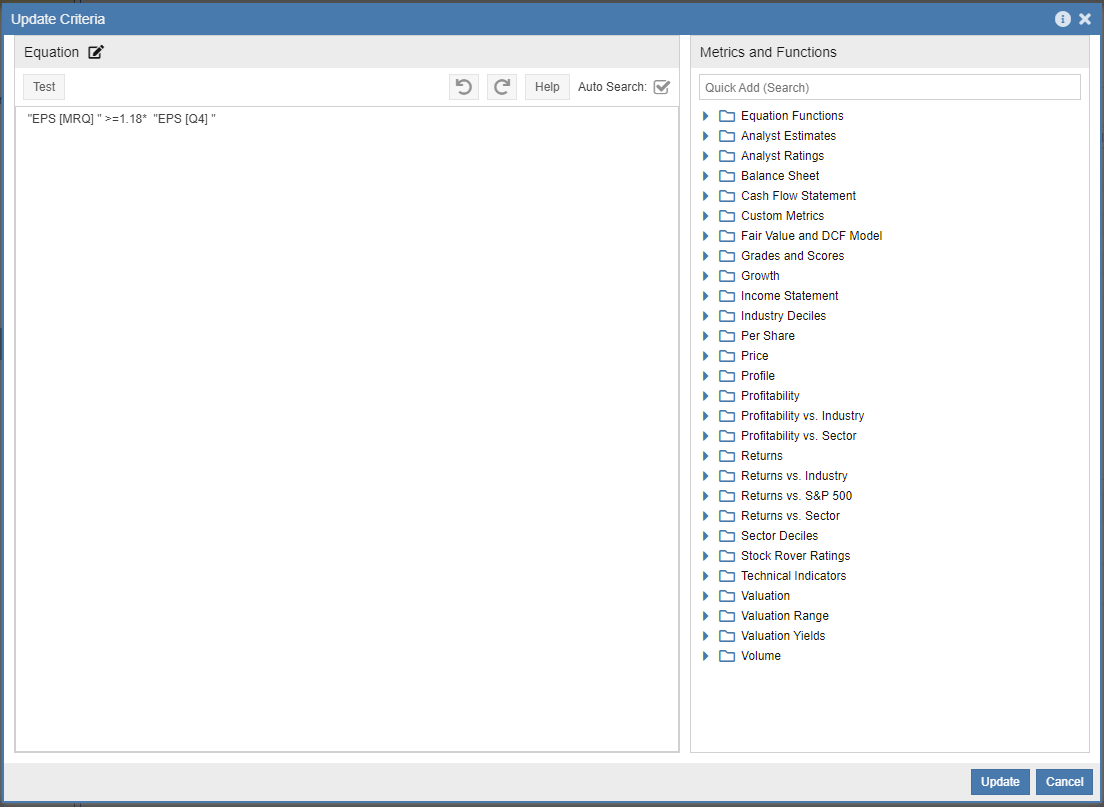Toggle the Auto Search checkbox

click(x=661, y=87)
